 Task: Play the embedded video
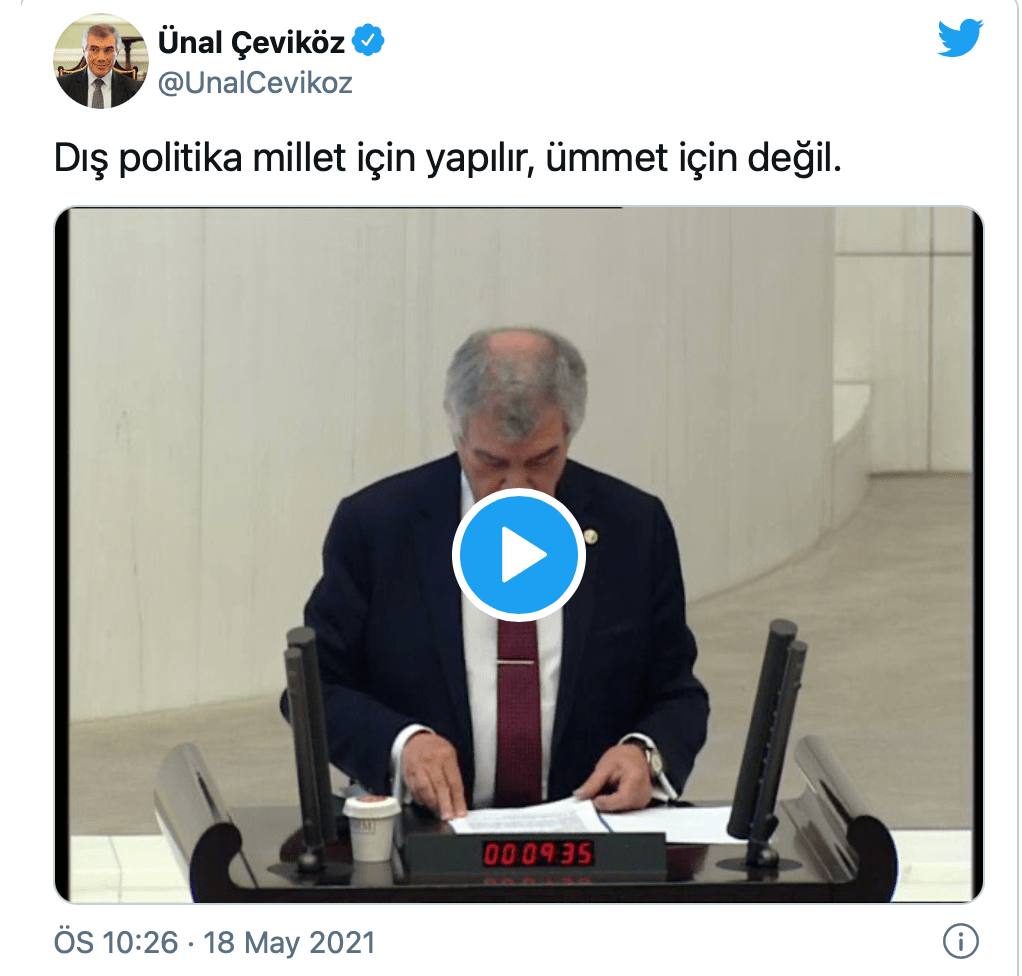point(519,554)
